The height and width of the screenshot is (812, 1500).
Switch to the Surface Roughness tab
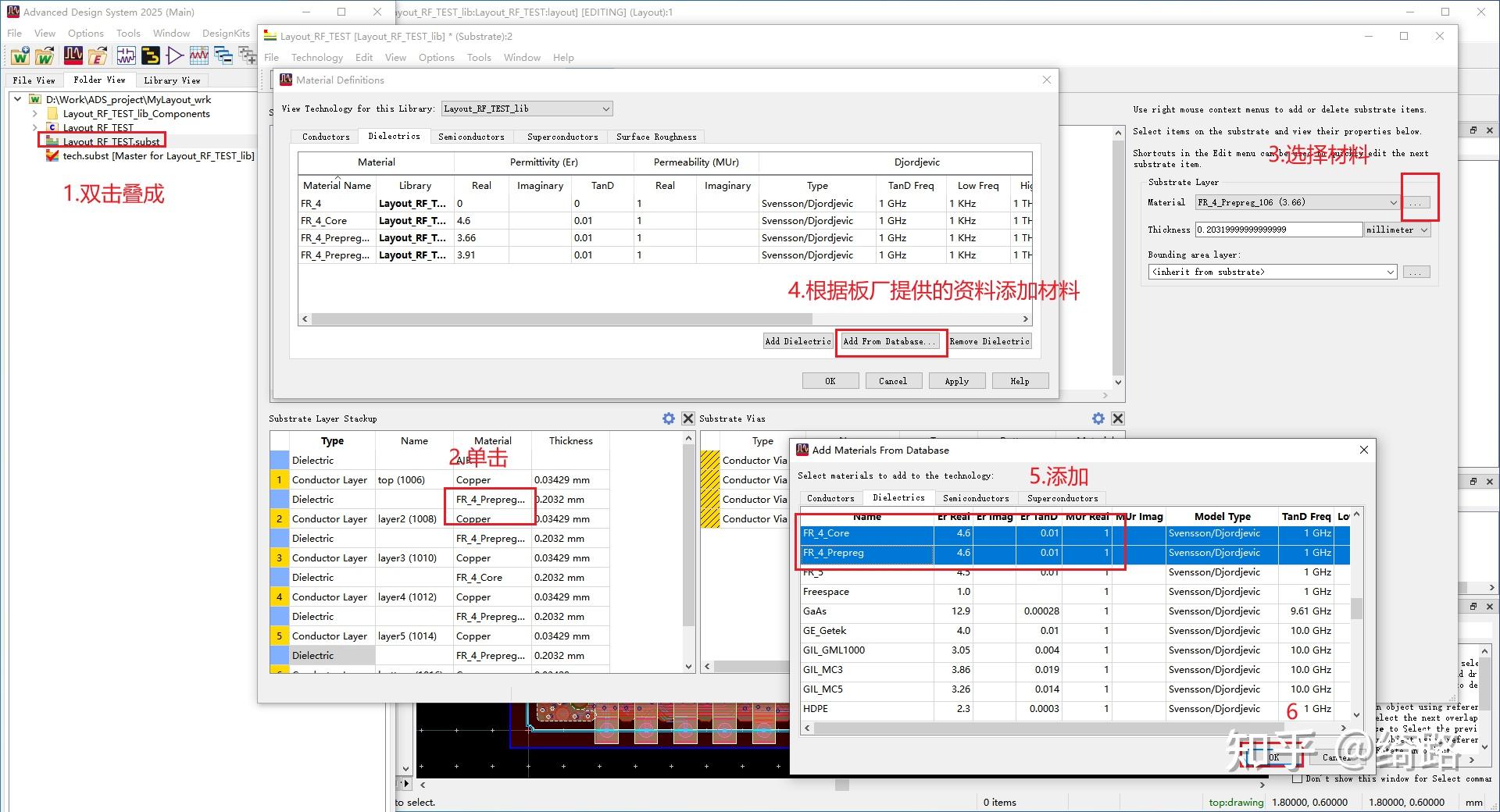pos(655,137)
